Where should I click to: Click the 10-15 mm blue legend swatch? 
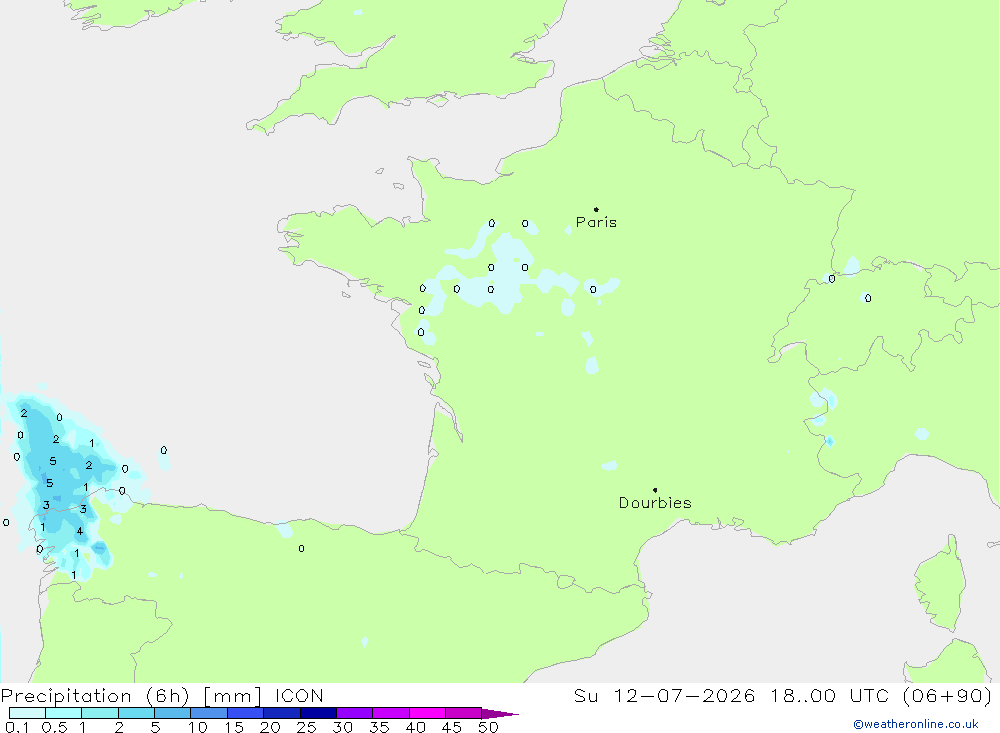209,713
